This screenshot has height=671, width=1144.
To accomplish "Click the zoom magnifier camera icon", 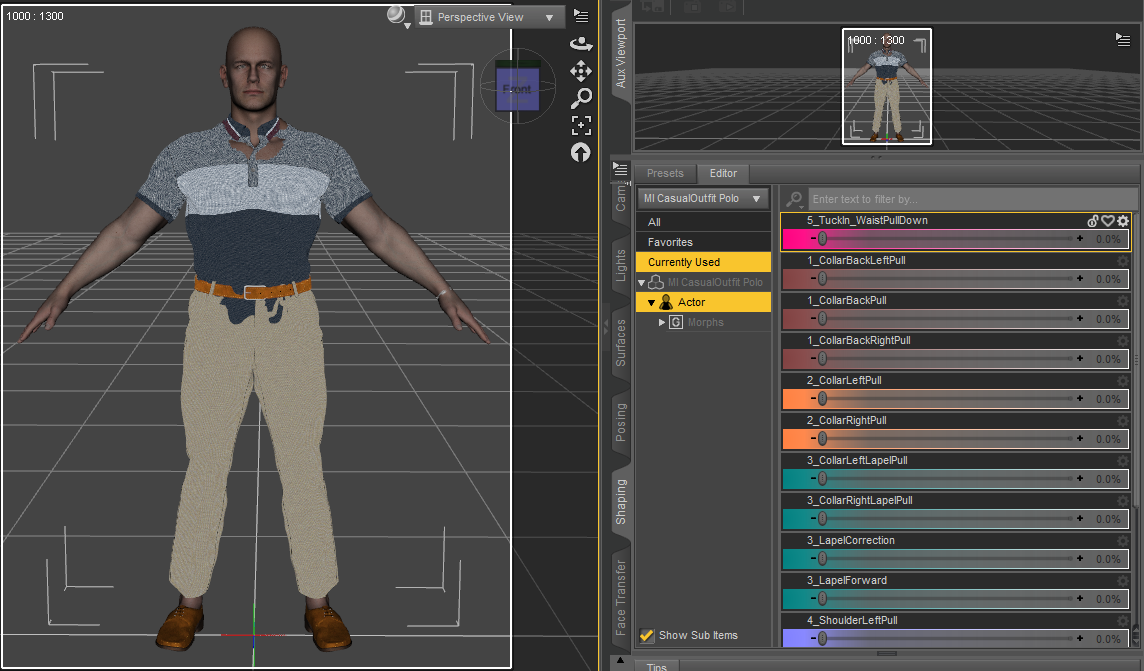I will 581,98.
